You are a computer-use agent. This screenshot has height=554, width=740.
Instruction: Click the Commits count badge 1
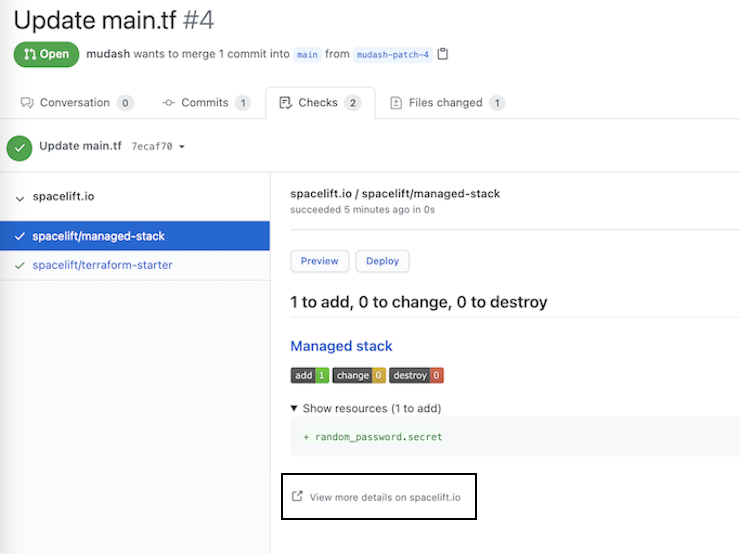[243, 103]
